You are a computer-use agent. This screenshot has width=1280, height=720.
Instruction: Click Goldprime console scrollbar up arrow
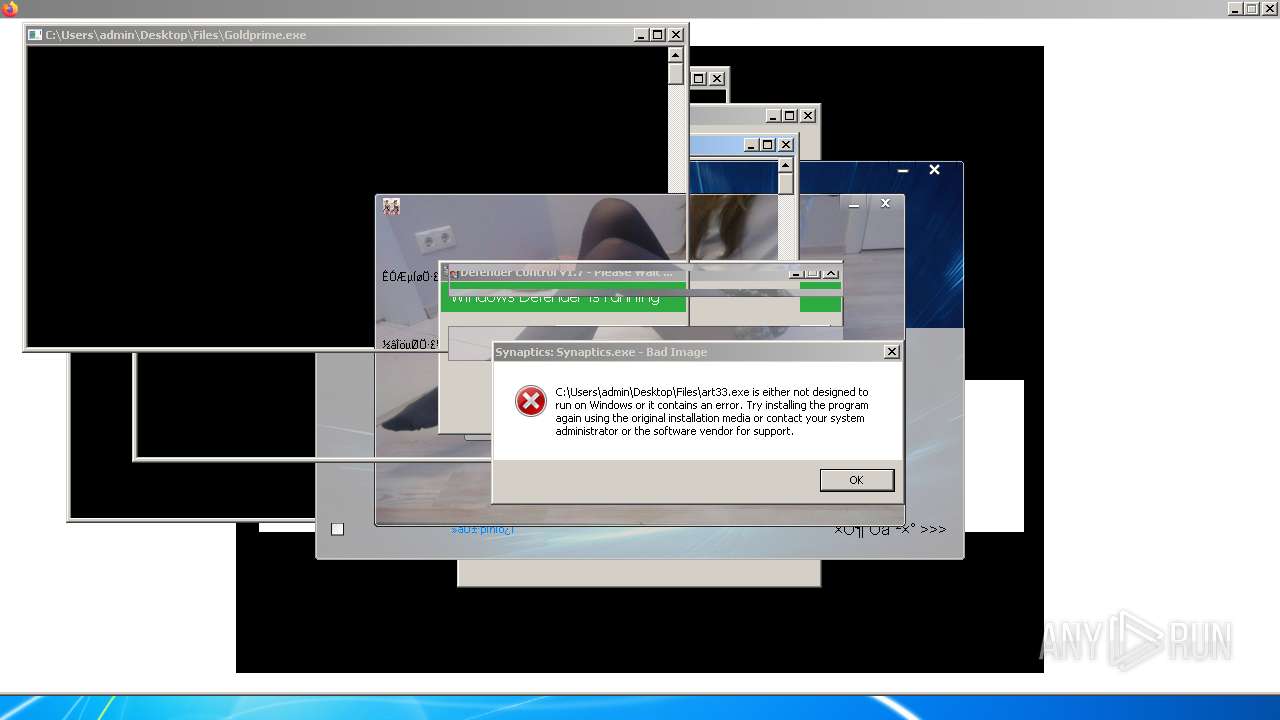coord(676,55)
